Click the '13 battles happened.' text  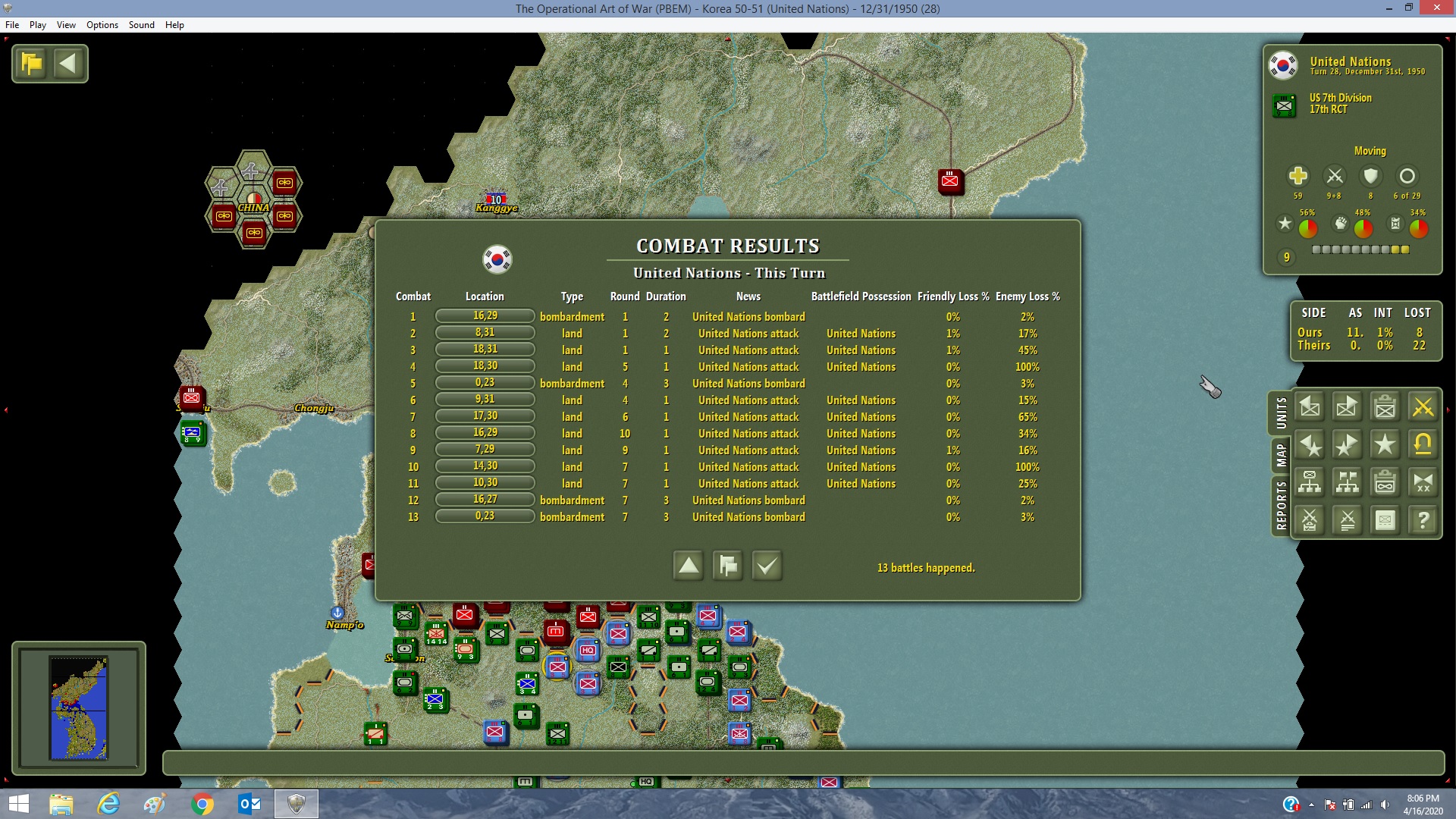point(926,568)
